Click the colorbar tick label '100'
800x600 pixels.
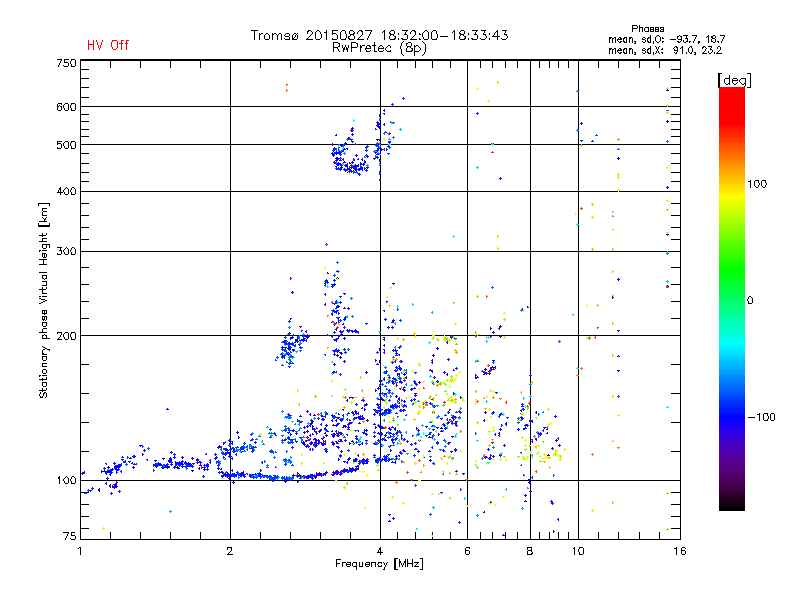(x=757, y=184)
